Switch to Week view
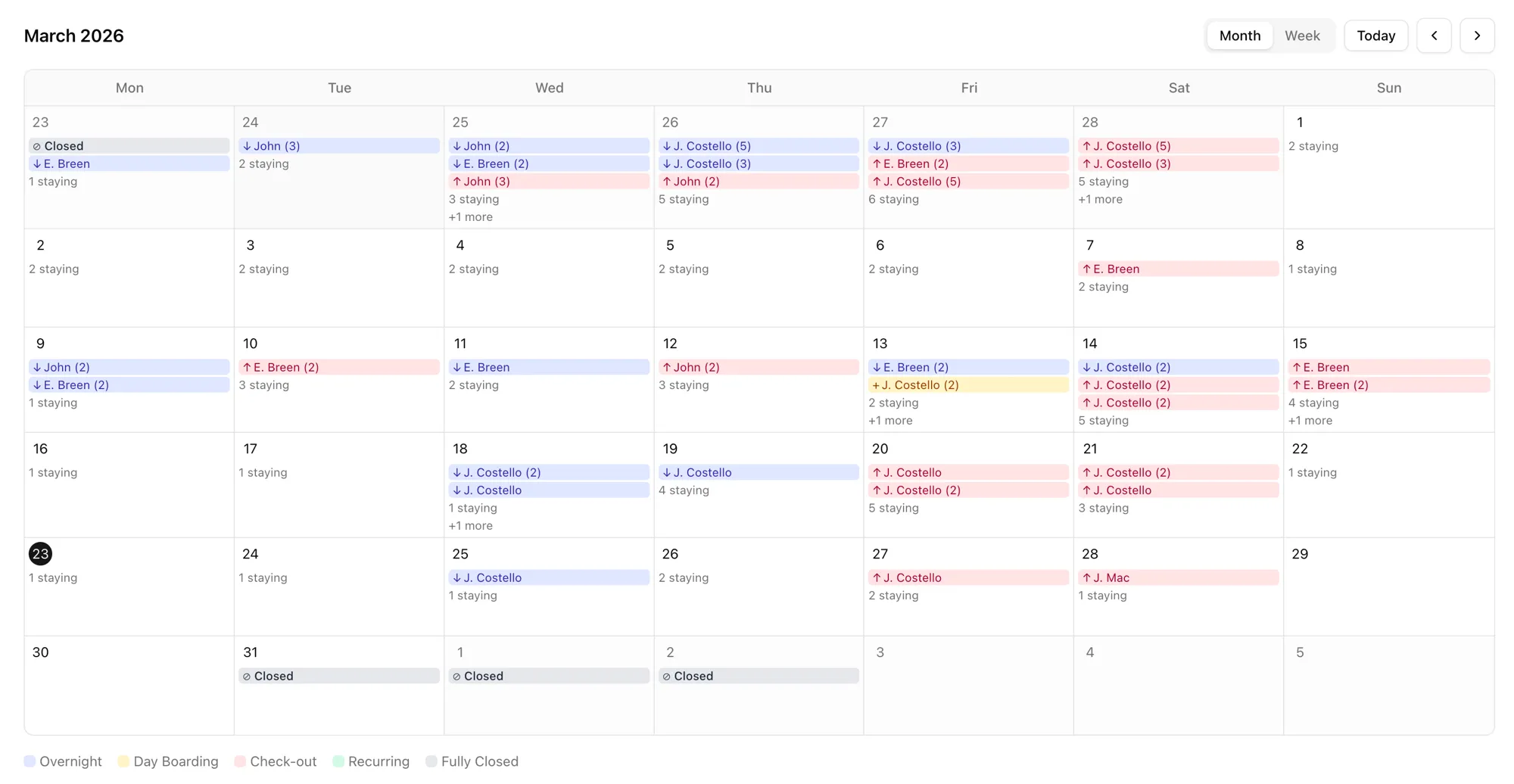Image resolution: width=1514 pixels, height=784 pixels. (x=1301, y=36)
